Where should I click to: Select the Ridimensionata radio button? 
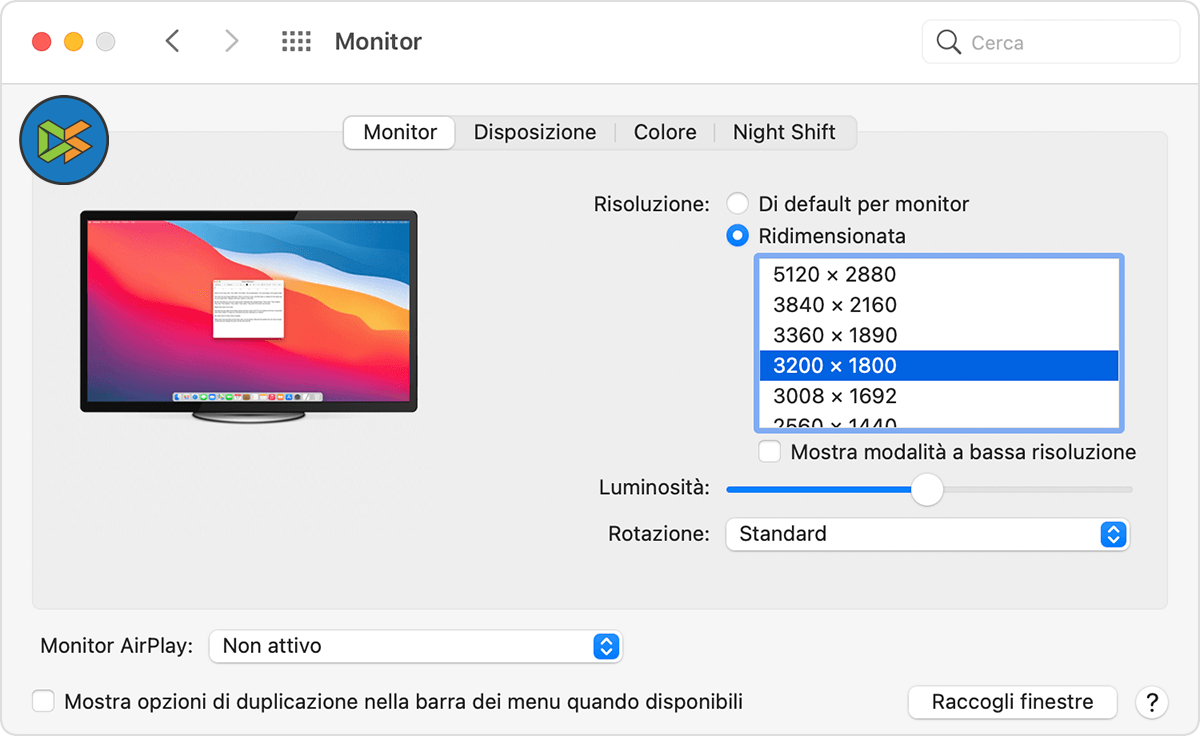pyautogui.click(x=738, y=236)
